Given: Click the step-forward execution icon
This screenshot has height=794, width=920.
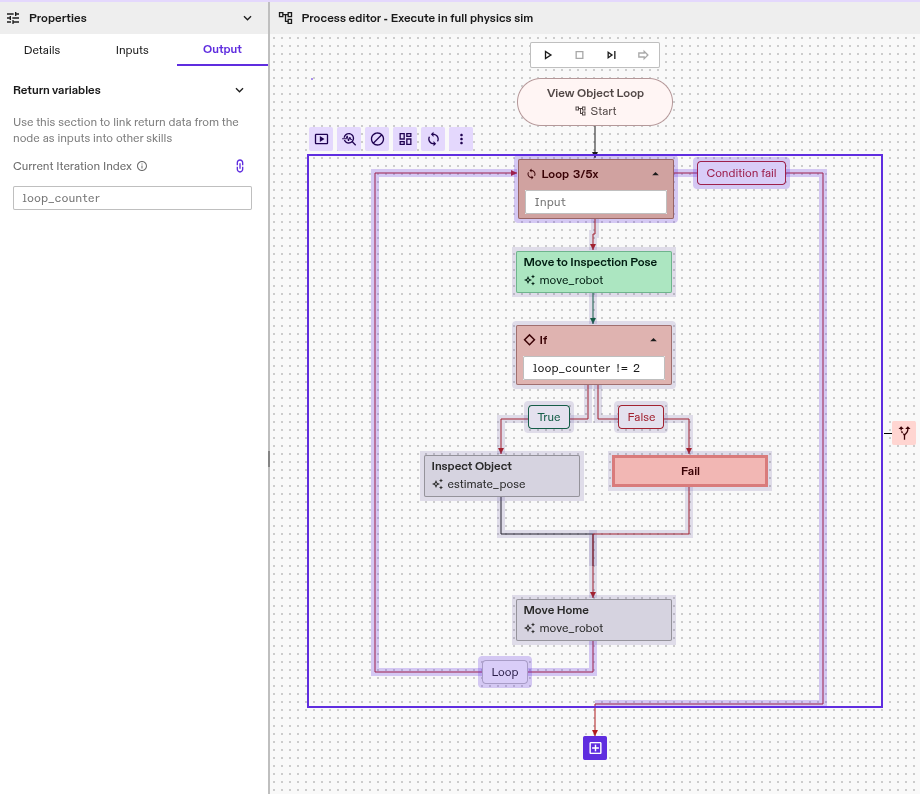Looking at the screenshot, I should point(611,55).
